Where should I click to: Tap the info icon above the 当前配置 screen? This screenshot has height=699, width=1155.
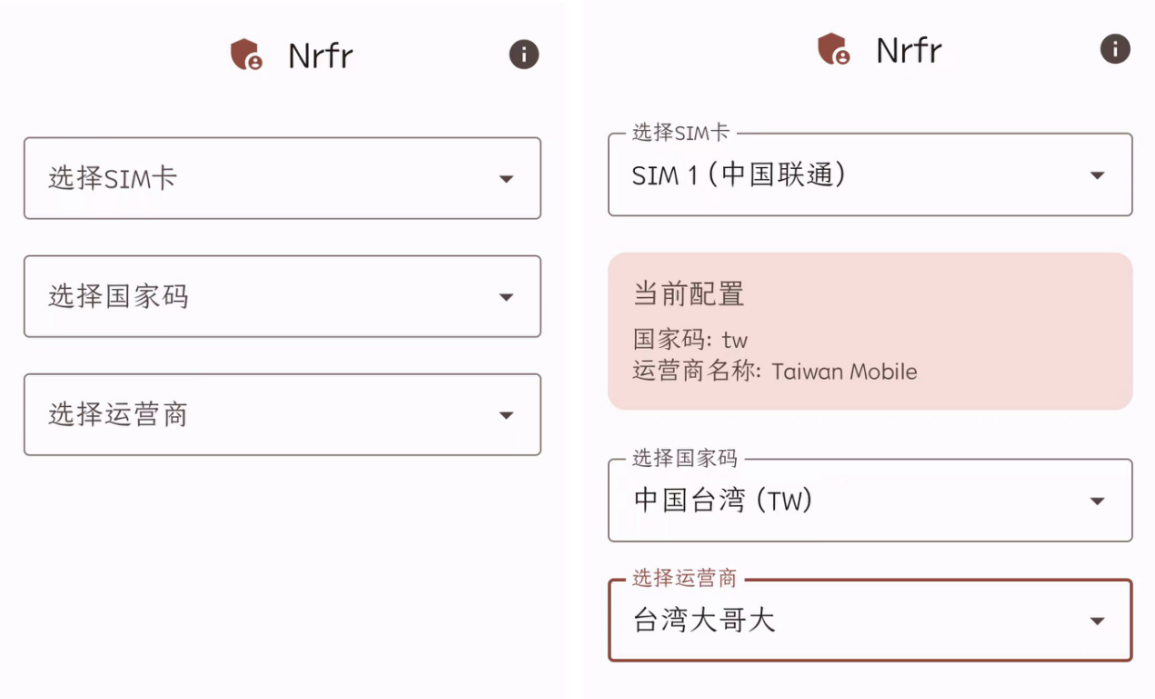point(1115,49)
